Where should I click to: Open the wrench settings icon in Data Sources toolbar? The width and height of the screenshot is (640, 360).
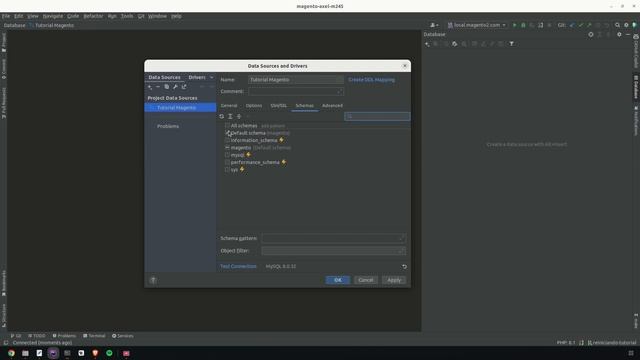coord(175,87)
